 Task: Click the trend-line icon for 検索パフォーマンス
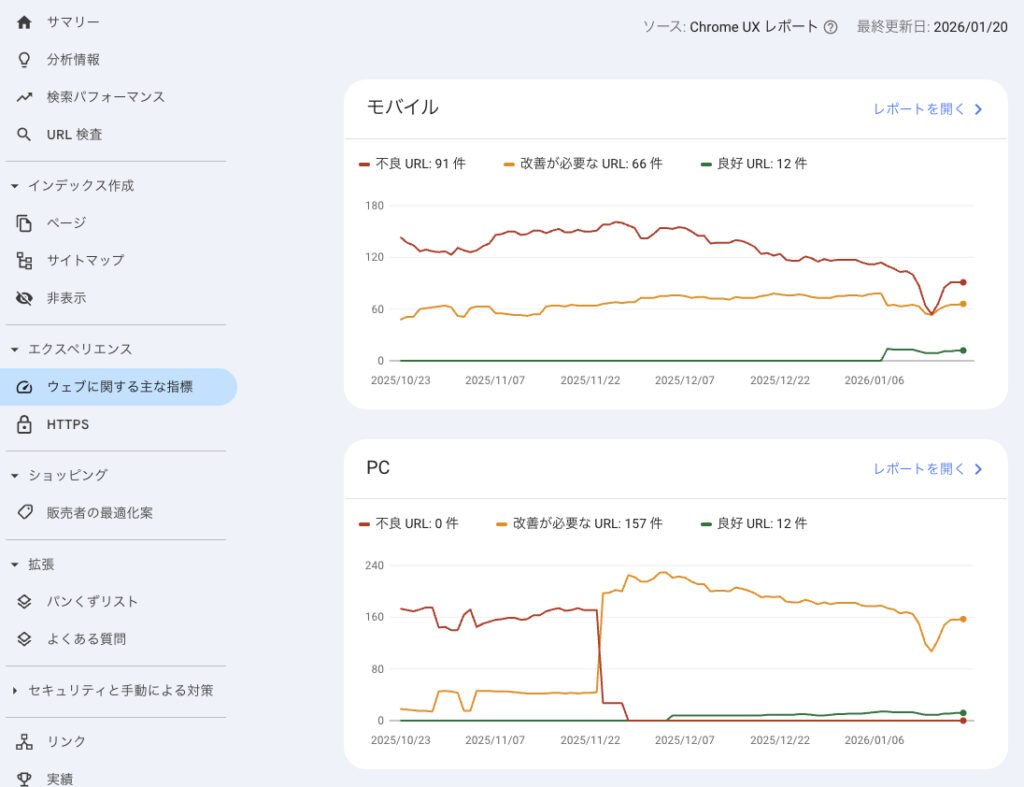(25, 97)
